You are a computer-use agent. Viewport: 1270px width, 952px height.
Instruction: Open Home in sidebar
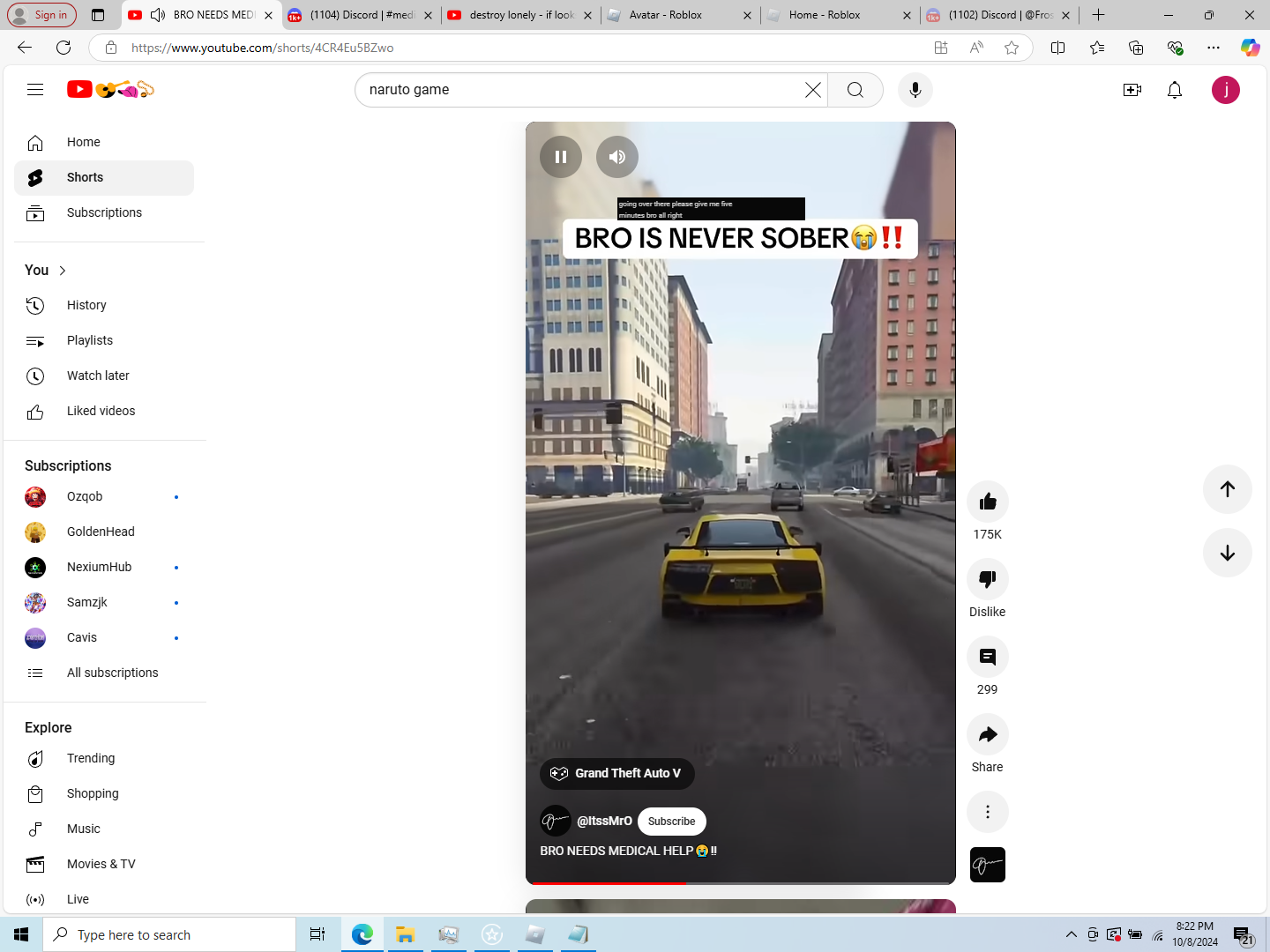coord(104,142)
